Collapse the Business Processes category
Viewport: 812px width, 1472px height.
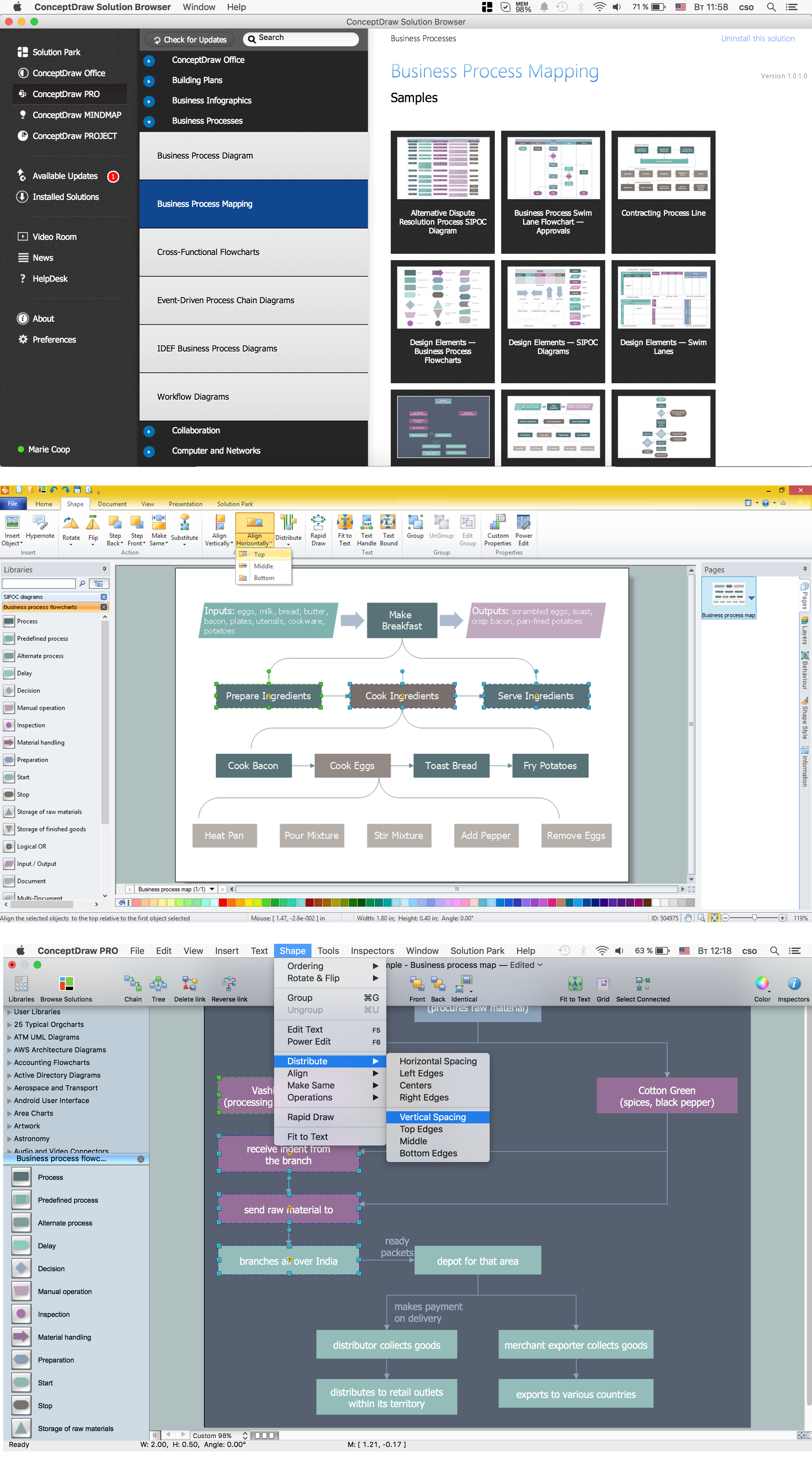149,122
